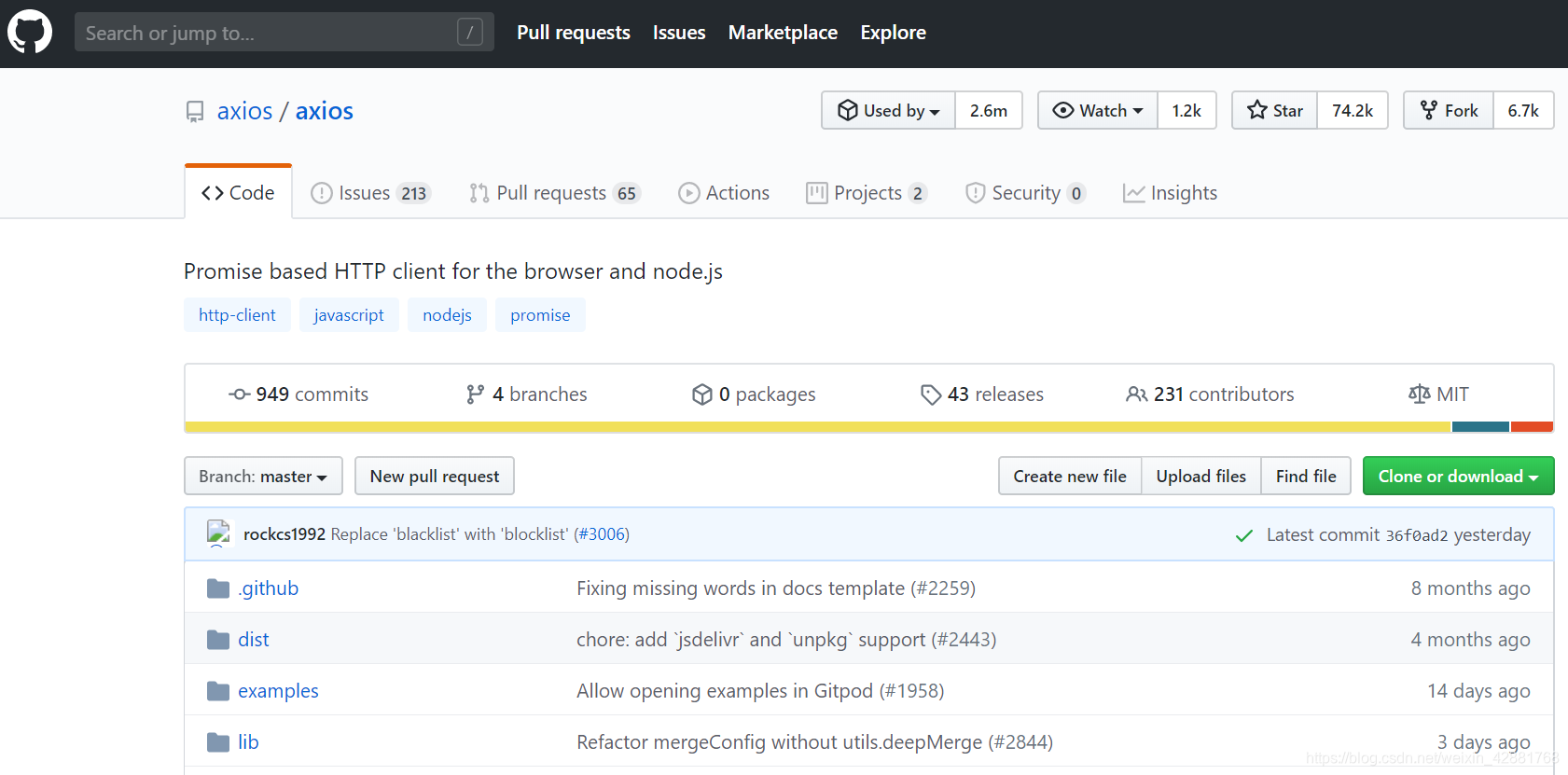Open the commit hash 36f0ad2
The width and height of the screenshot is (1568, 775).
[1417, 535]
